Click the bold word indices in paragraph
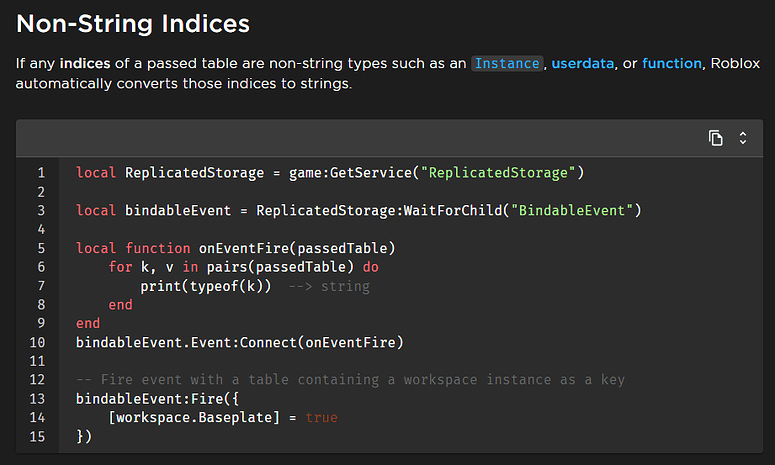 coord(85,63)
